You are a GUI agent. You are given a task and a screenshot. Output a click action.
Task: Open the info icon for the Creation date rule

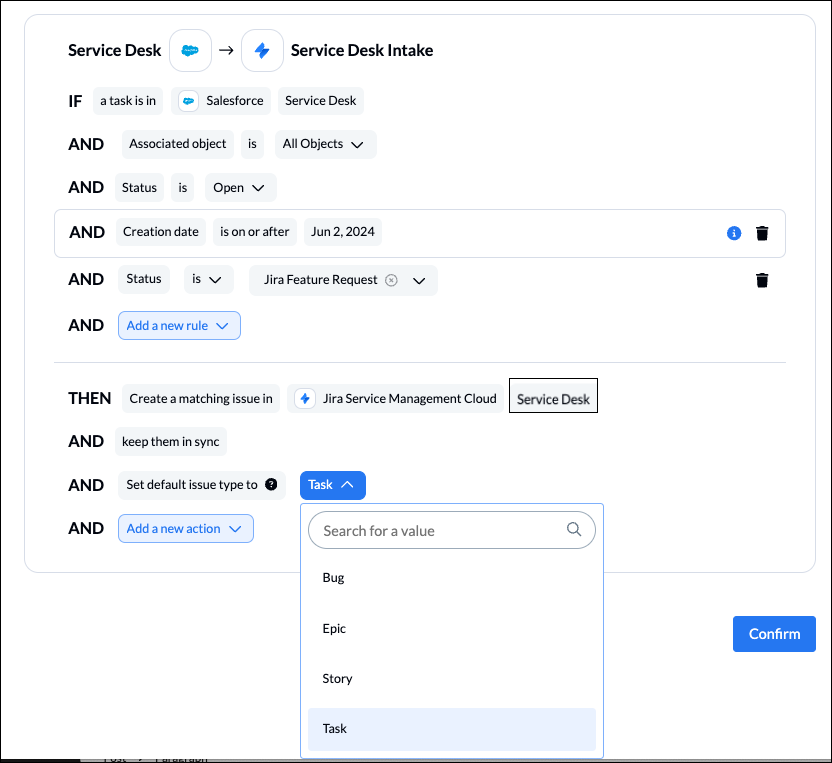[734, 233]
